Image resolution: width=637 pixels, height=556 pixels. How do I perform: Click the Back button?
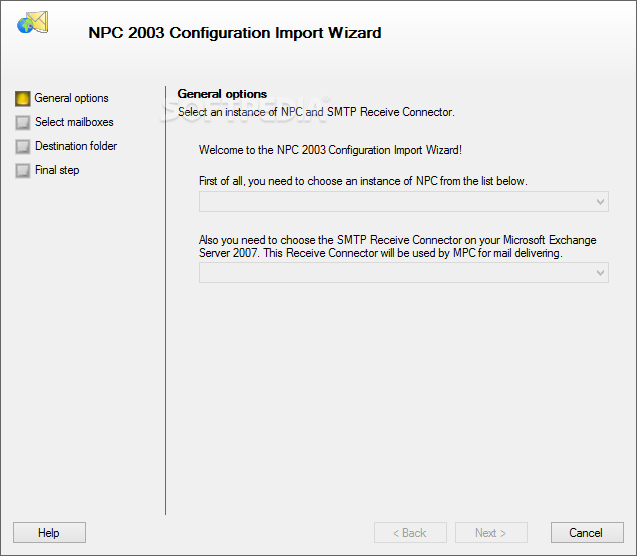click(x=410, y=532)
